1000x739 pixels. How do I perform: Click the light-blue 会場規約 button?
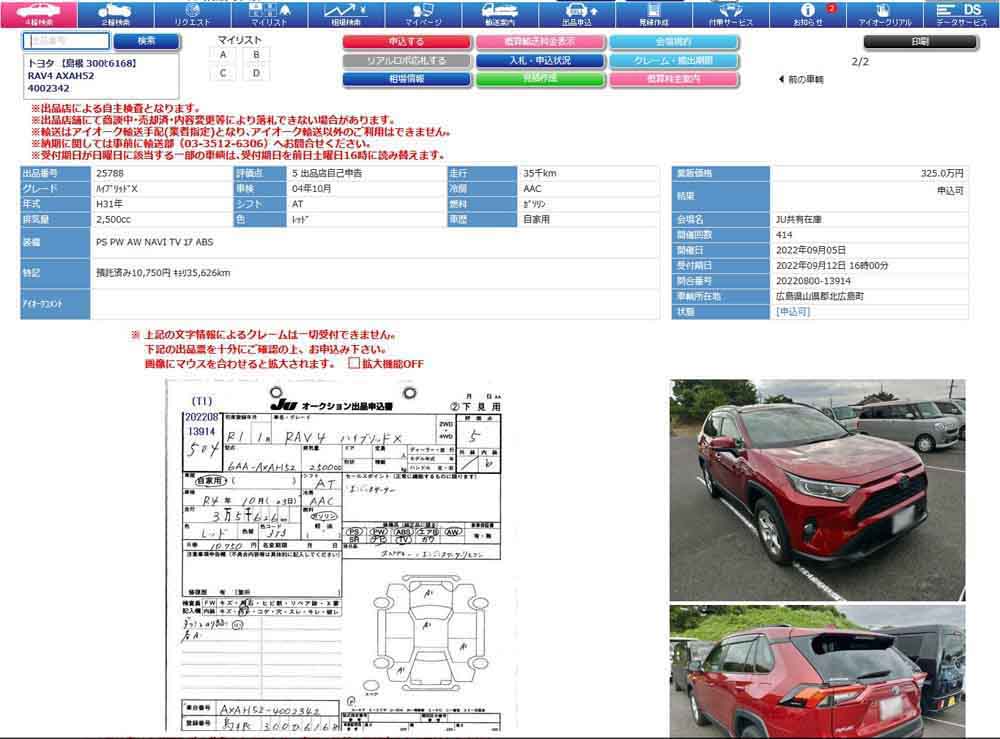point(674,42)
